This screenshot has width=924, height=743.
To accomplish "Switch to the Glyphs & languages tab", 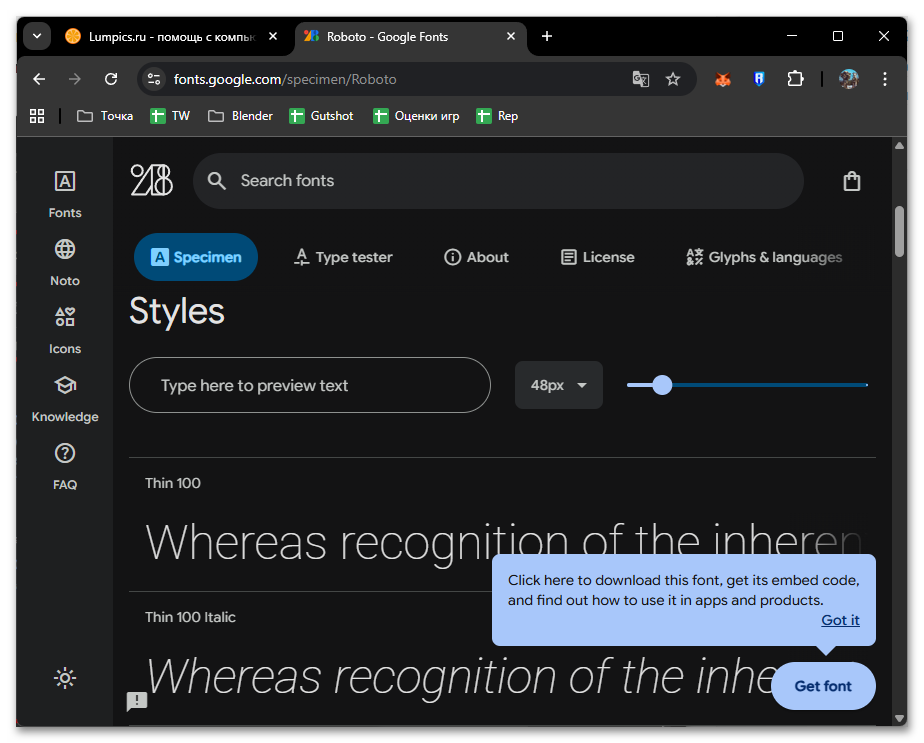I will tap(764, 257).
